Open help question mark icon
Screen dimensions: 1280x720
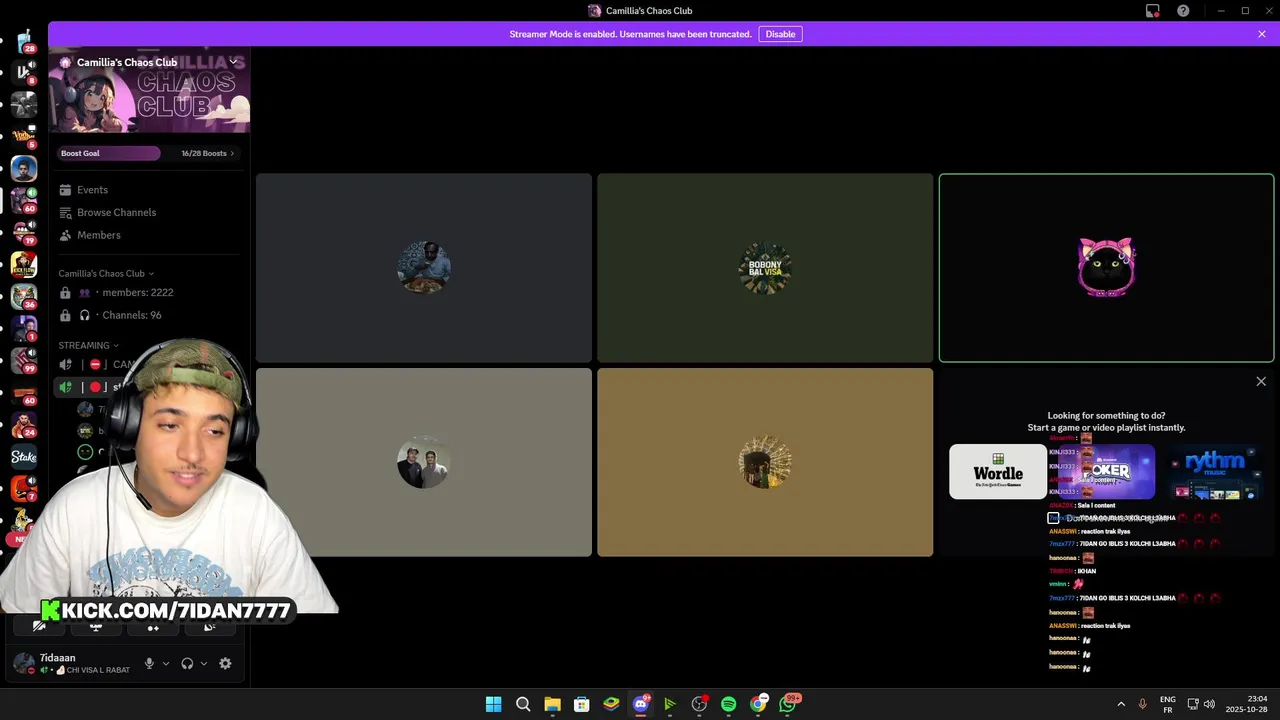1183,11
